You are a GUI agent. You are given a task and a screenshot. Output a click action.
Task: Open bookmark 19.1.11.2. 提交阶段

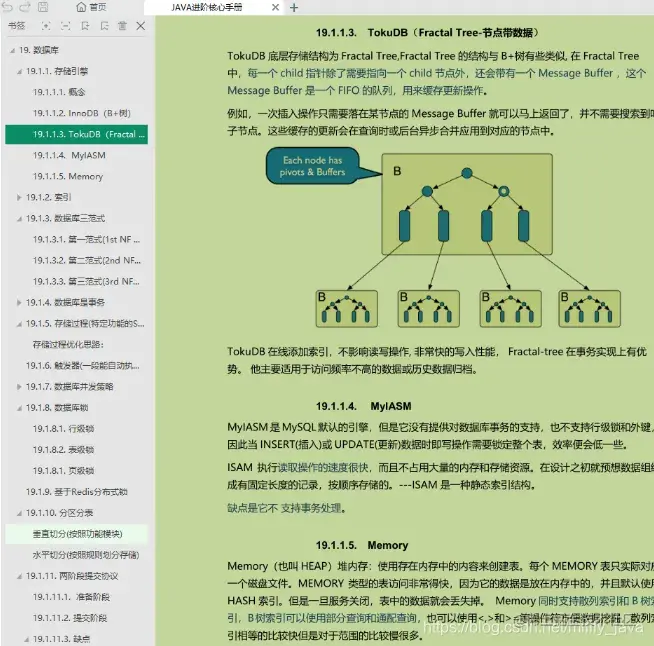(x=70, y=618)
